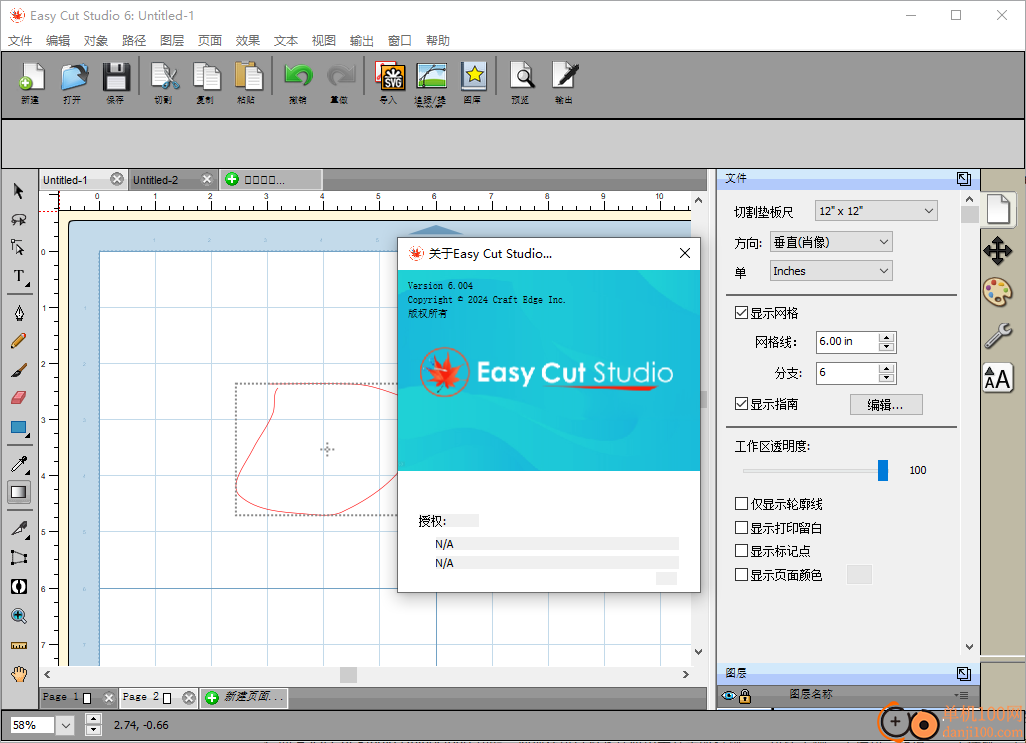Toggle the layer eye visibility icon

tap(729, 696)
